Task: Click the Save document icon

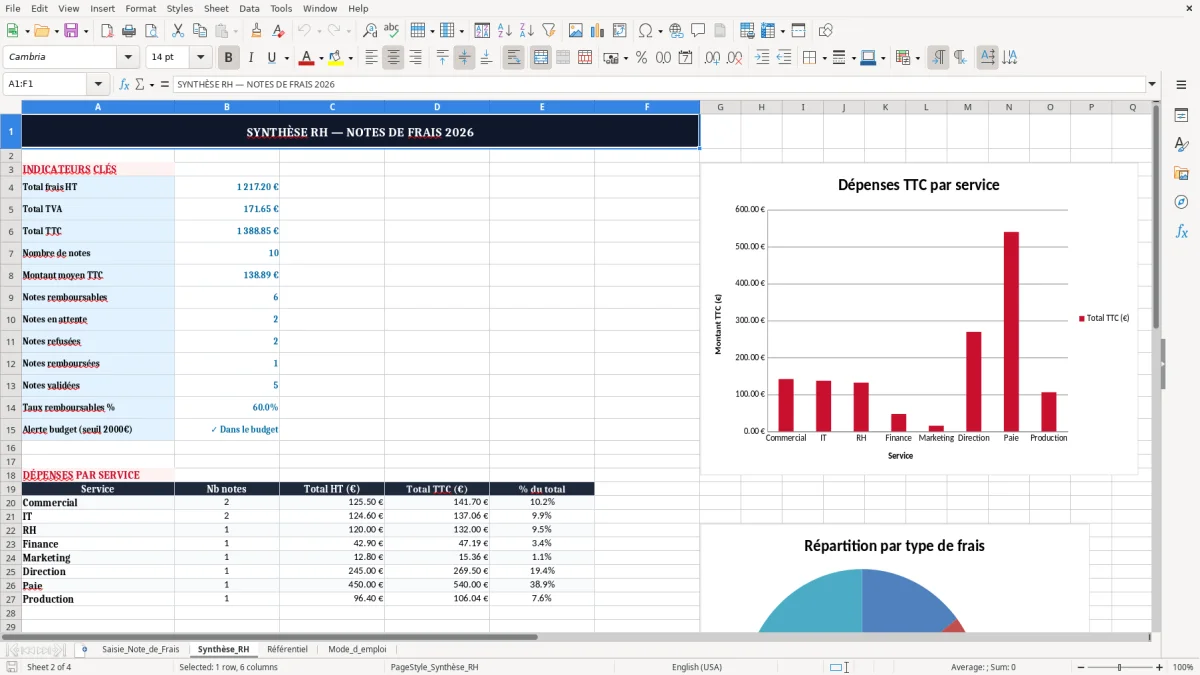Action: pos(71,31)
